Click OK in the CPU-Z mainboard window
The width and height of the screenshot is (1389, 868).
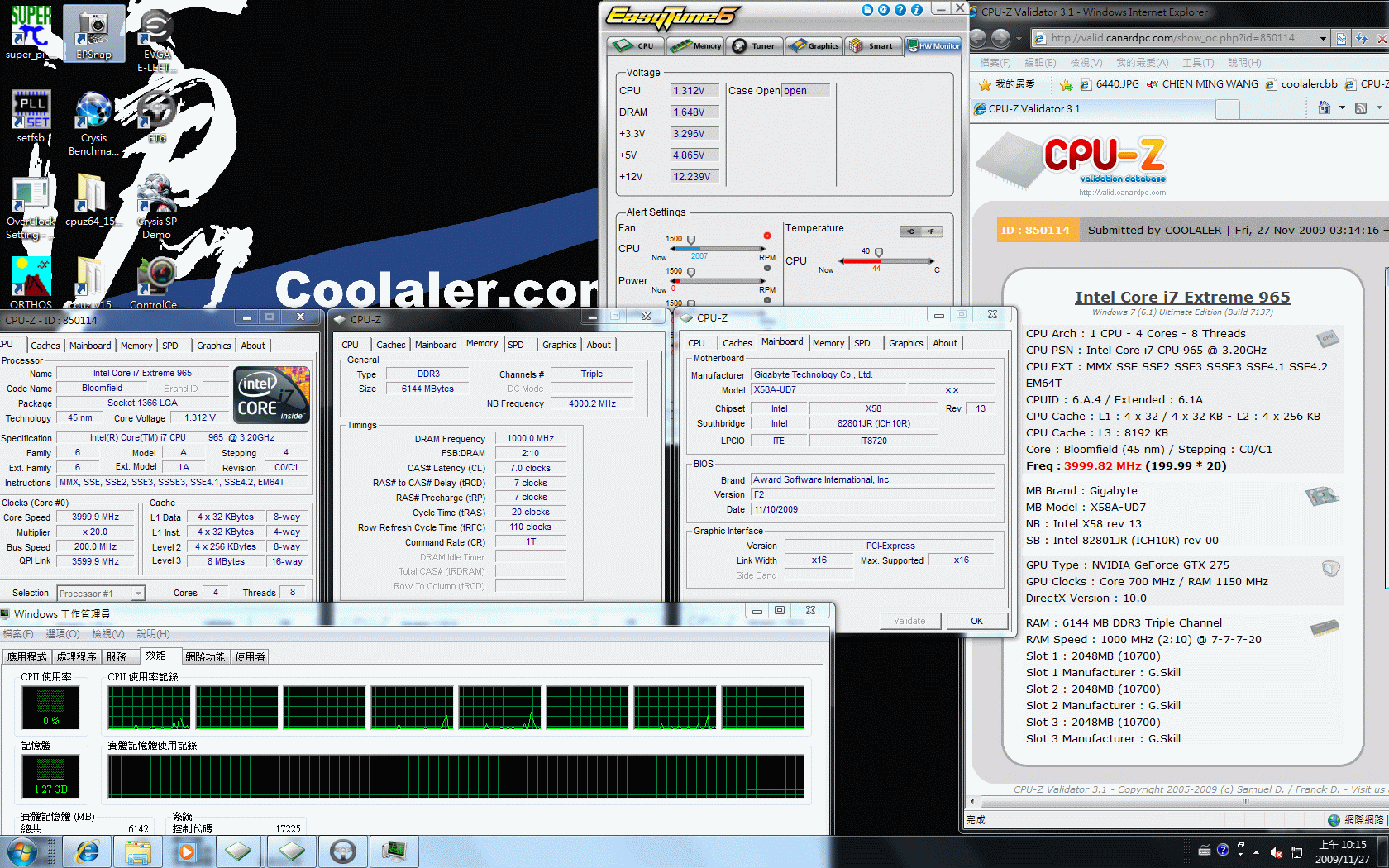tap(976, 621)
